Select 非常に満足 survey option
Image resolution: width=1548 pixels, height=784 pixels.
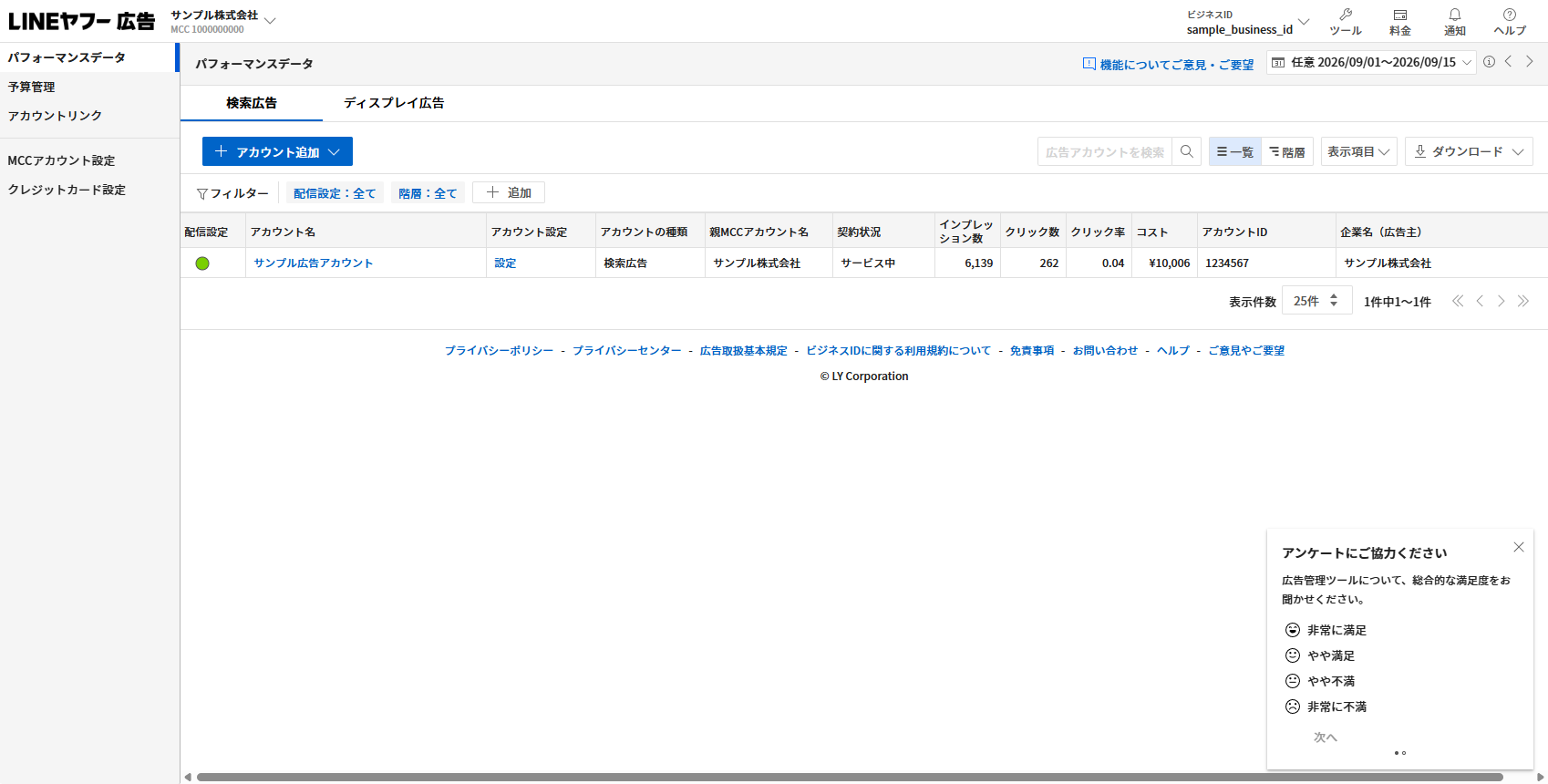pos(1326,630)
